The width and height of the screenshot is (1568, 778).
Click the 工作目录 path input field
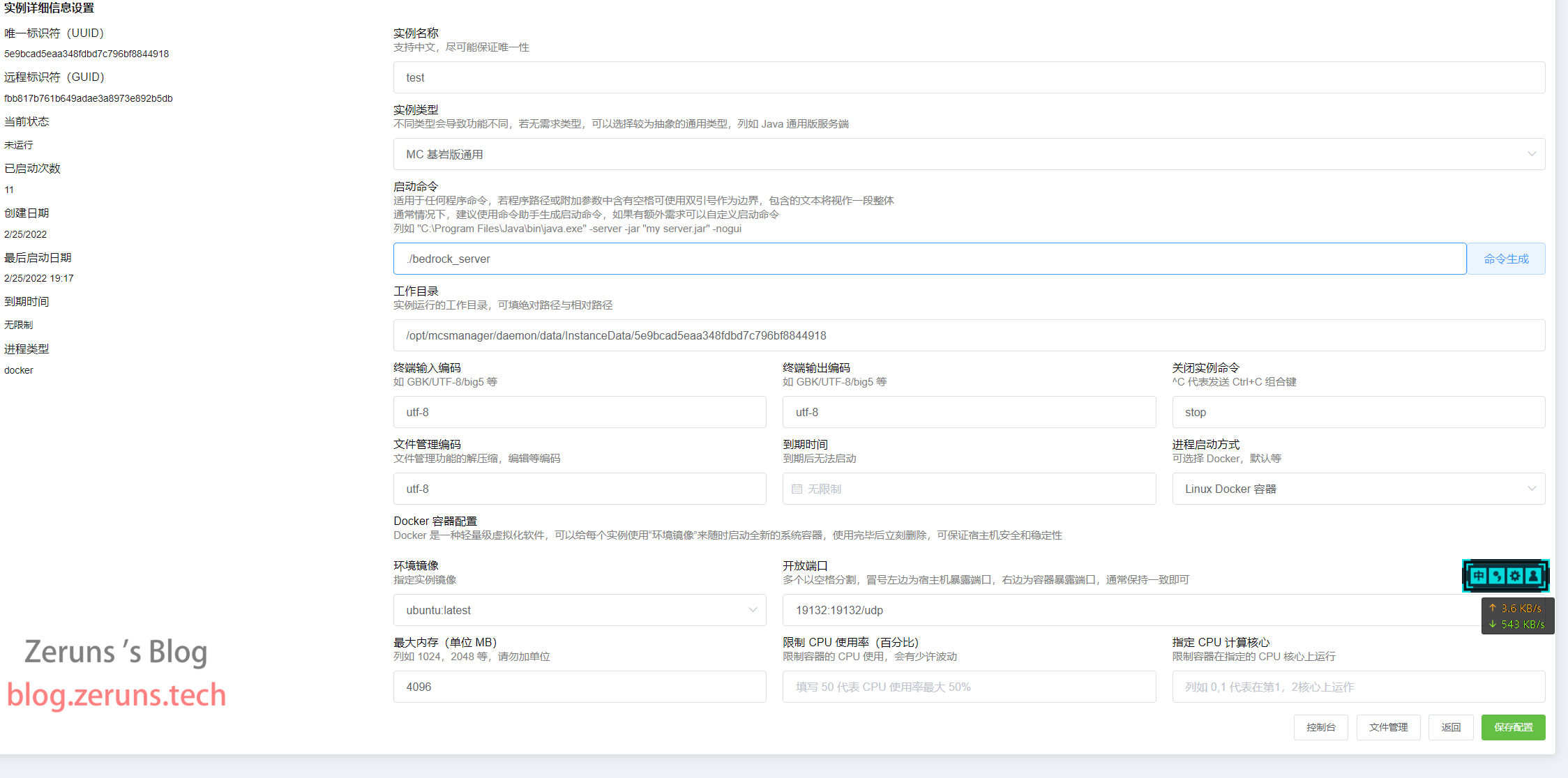pos(968,335)
